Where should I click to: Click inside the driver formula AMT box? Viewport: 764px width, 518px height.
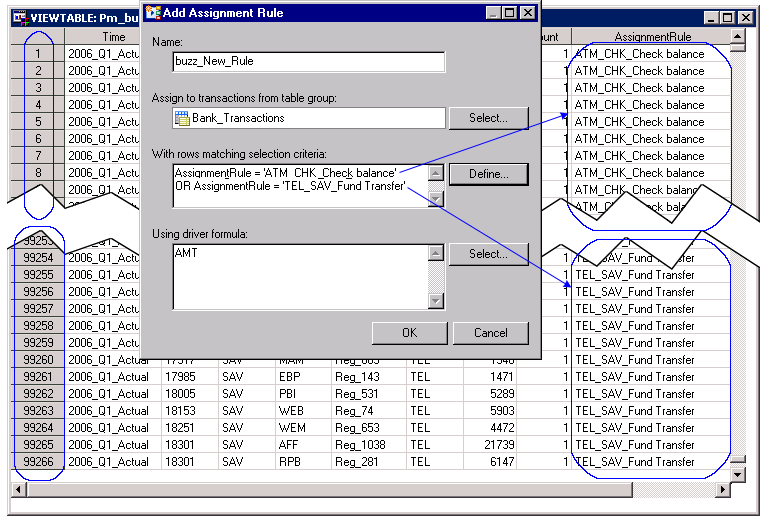pyautogui.click(x=299, y=277)
